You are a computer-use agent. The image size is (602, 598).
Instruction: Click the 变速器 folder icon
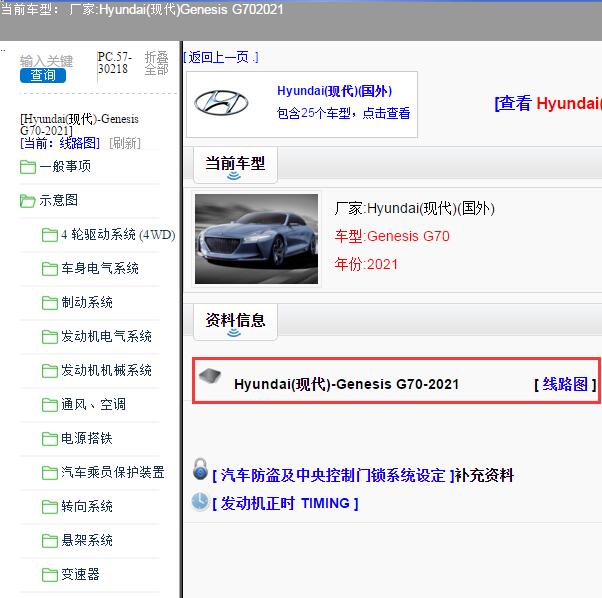50,575
